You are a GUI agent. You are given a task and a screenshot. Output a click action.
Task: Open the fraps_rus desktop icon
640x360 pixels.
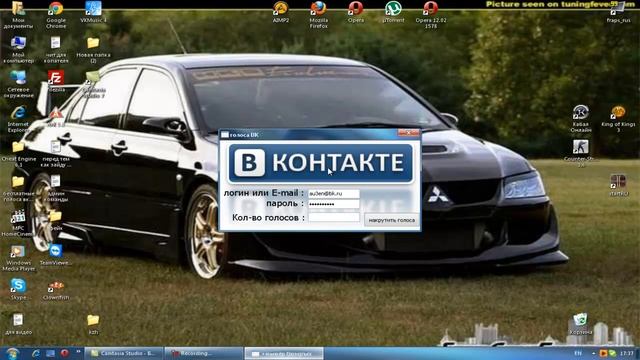[x=618, y=12]
